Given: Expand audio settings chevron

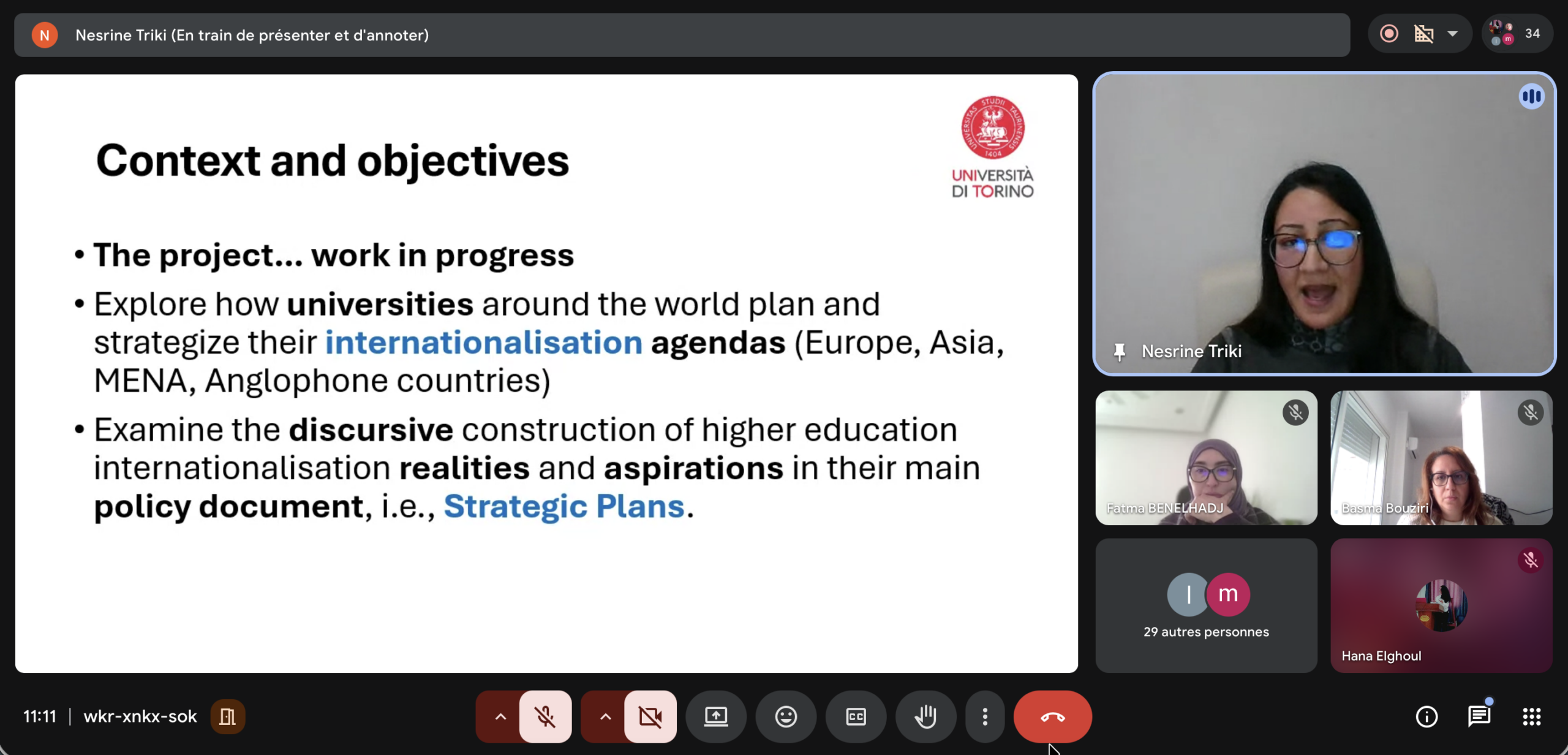Looking at the screenshot, I should [500, 716].
